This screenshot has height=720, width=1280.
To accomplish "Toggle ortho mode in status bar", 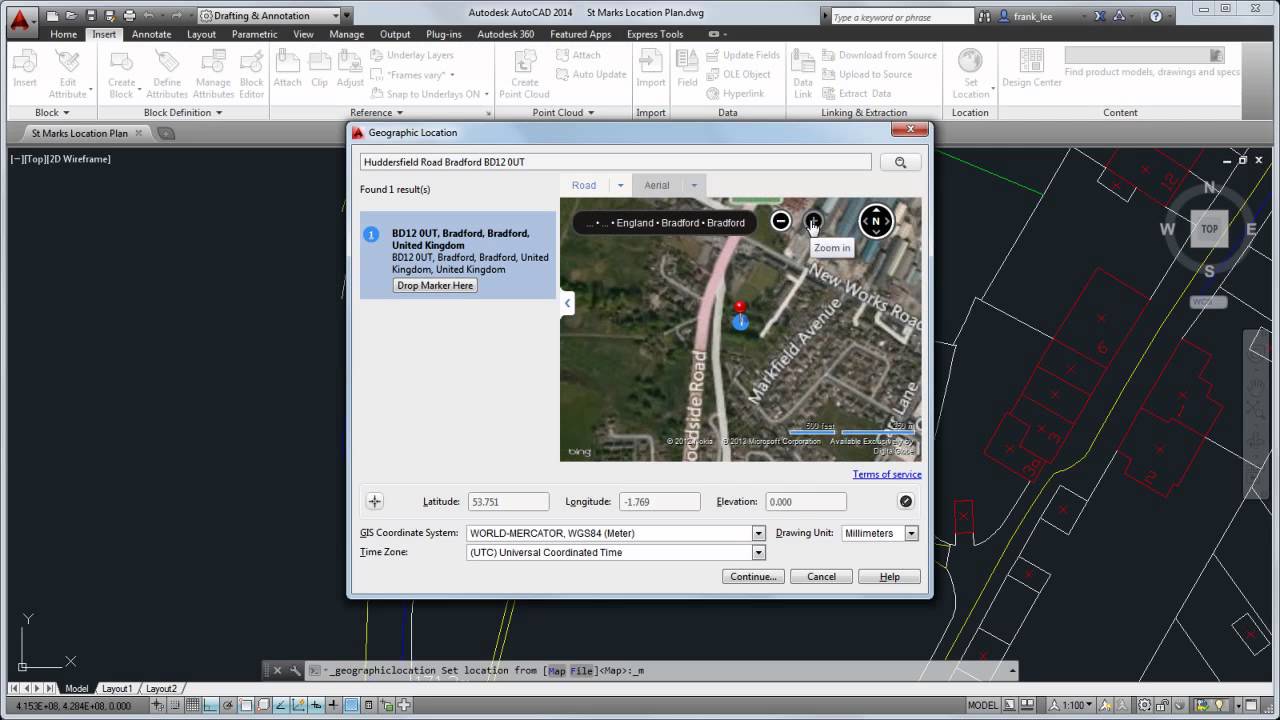I will coord(210,705).
